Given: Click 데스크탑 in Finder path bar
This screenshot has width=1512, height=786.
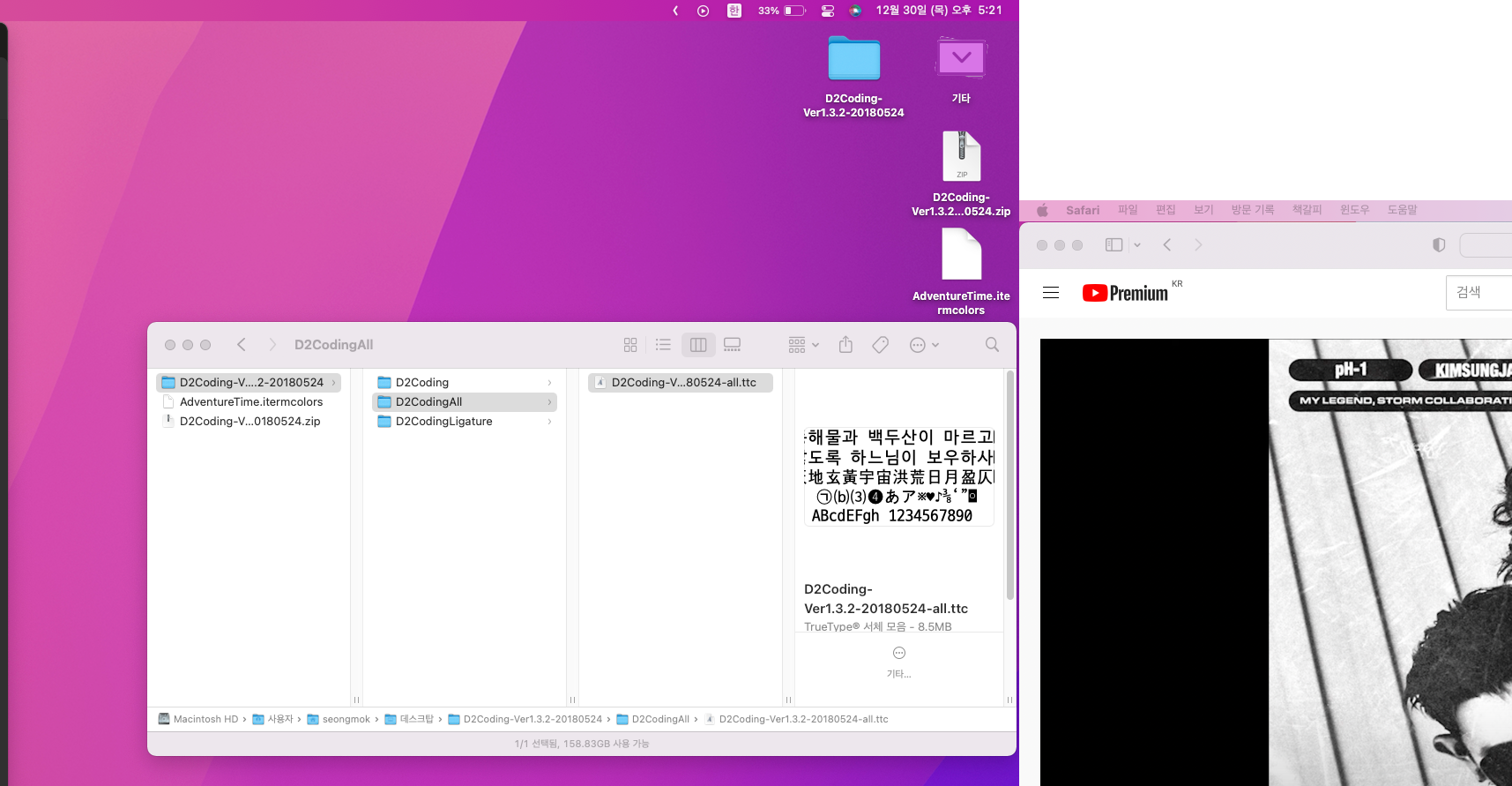Looking at the screenshot, I should 410,719.
